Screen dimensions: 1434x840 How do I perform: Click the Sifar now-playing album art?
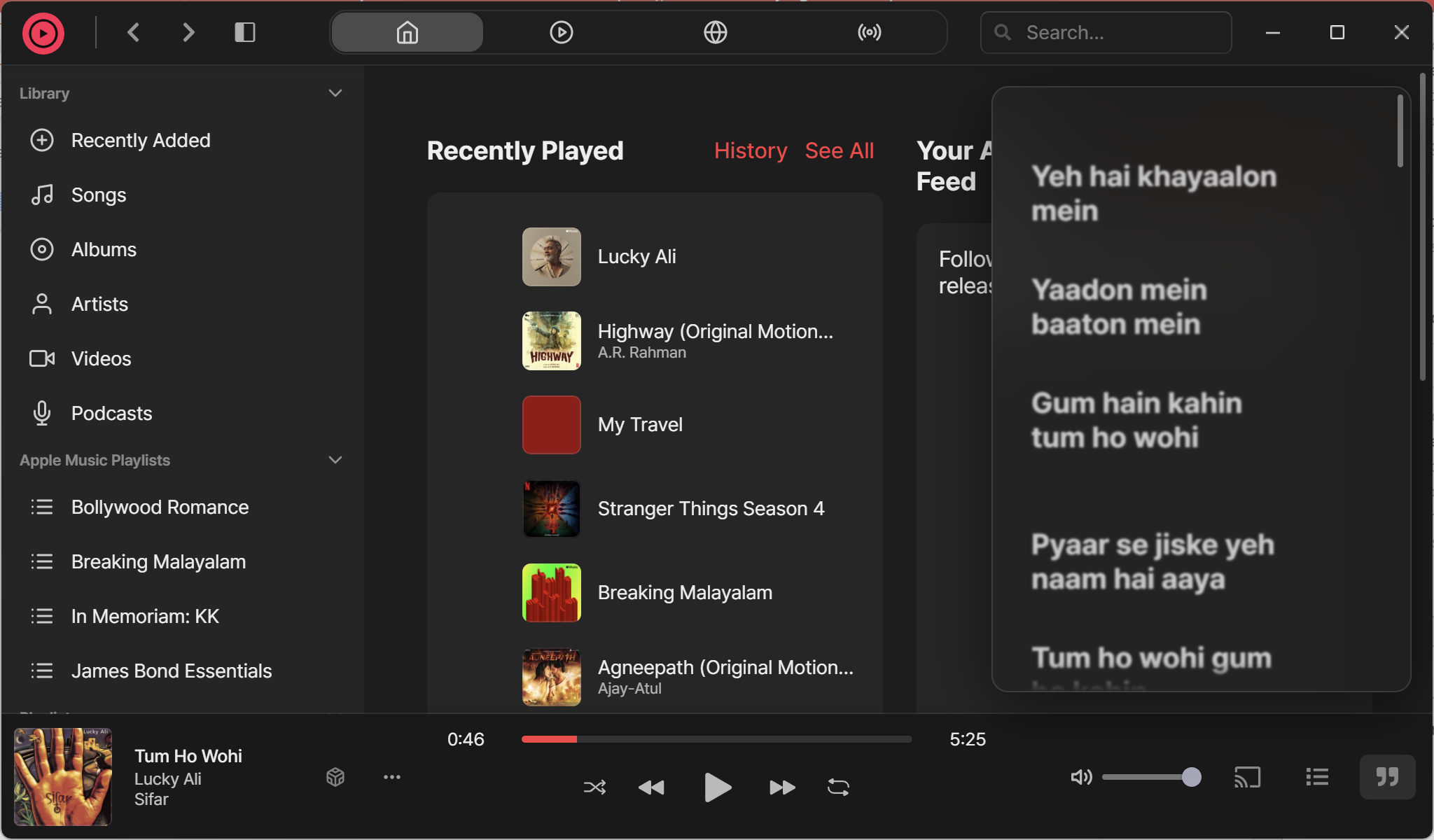click(x=63, y=777)
